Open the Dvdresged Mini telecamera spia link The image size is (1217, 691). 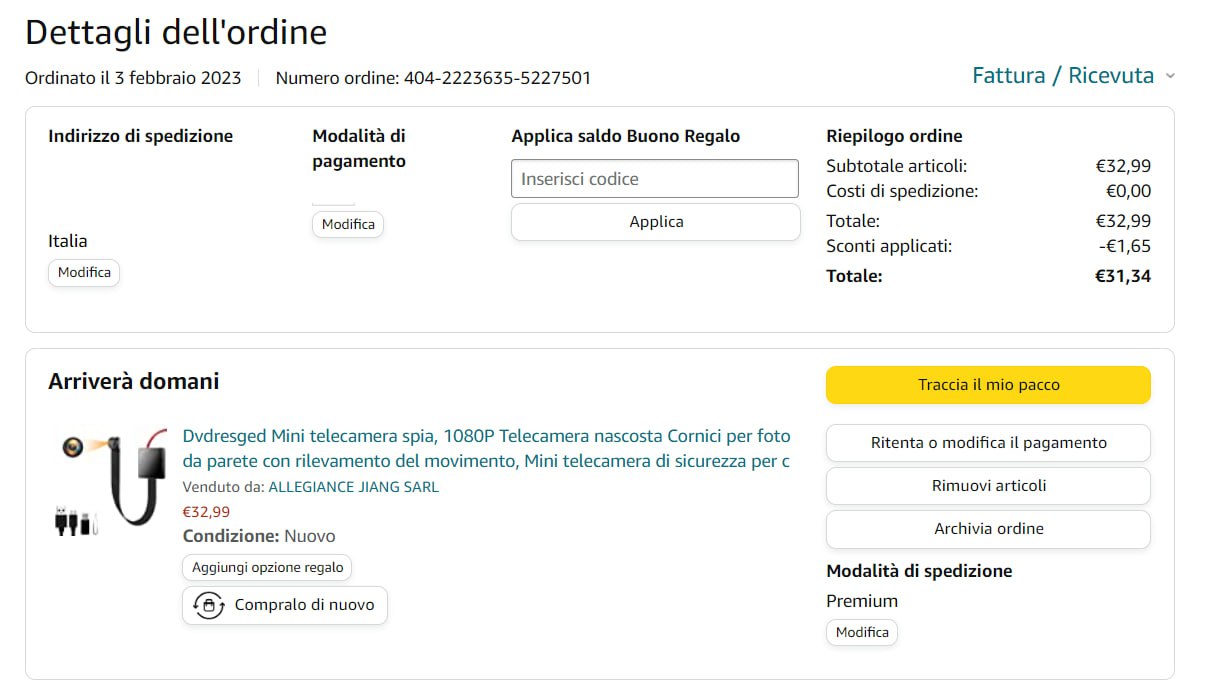(x=486, y=448)
